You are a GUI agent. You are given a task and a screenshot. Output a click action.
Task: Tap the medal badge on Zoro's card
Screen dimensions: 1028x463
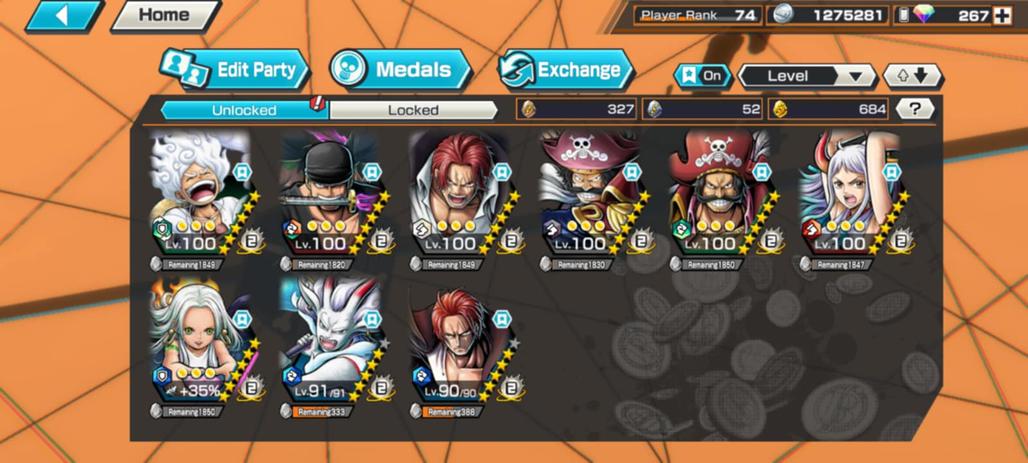point(382,241)
